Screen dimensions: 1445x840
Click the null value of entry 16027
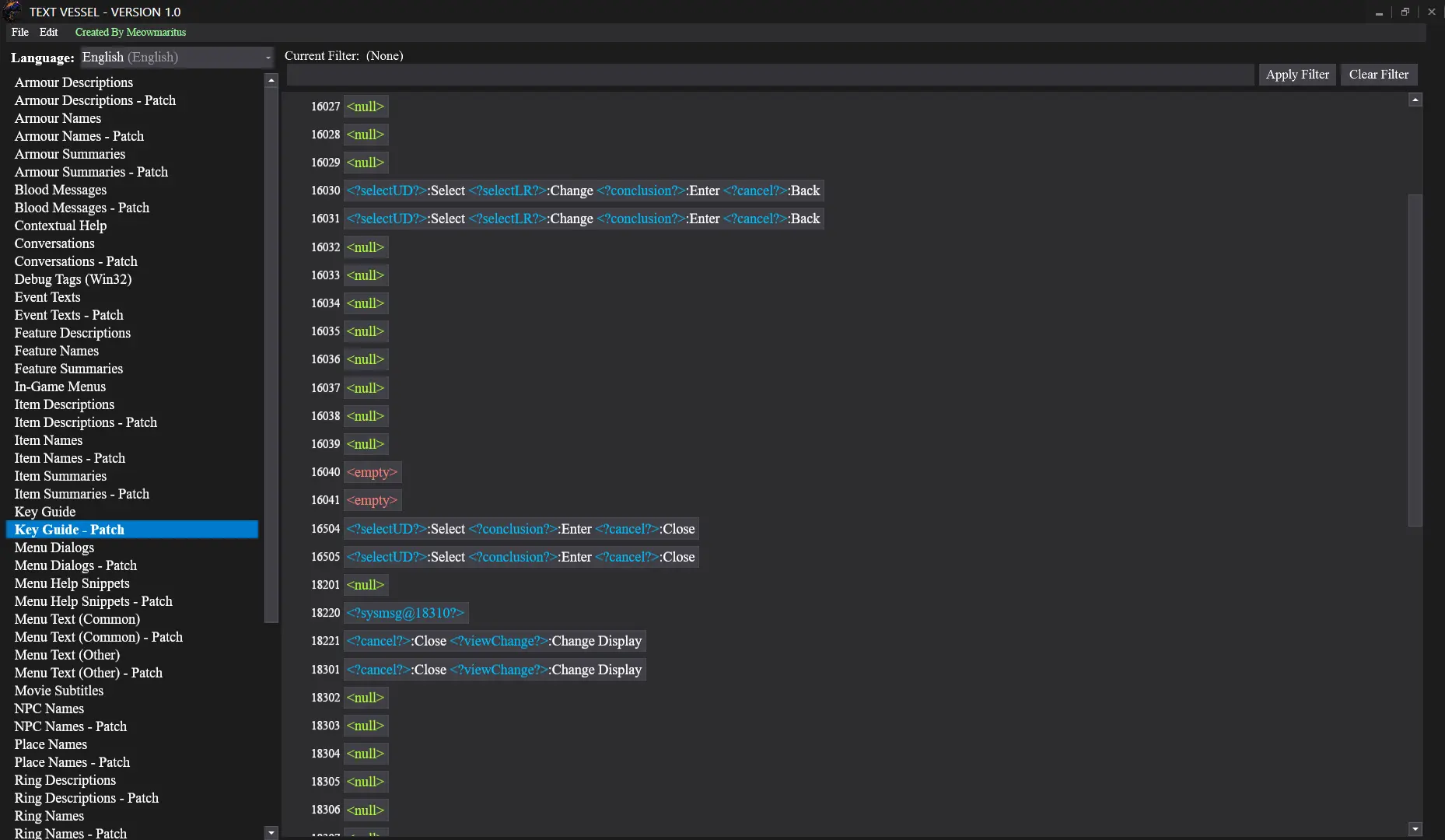coord(366,107)
